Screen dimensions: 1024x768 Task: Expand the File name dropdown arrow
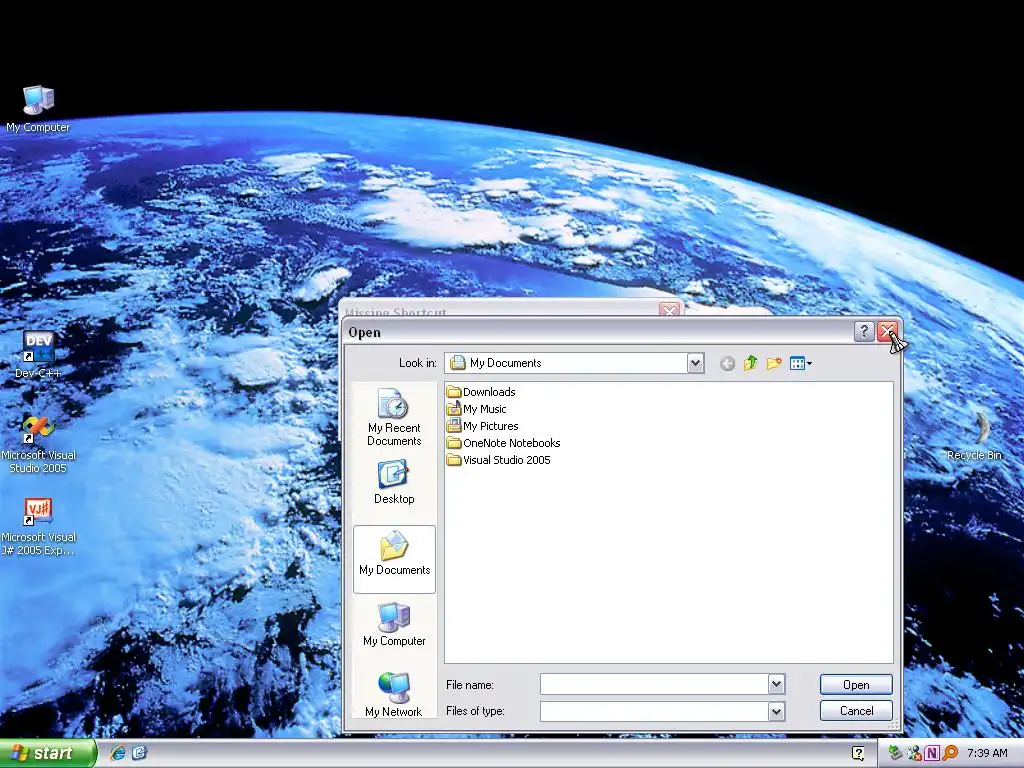776,684
